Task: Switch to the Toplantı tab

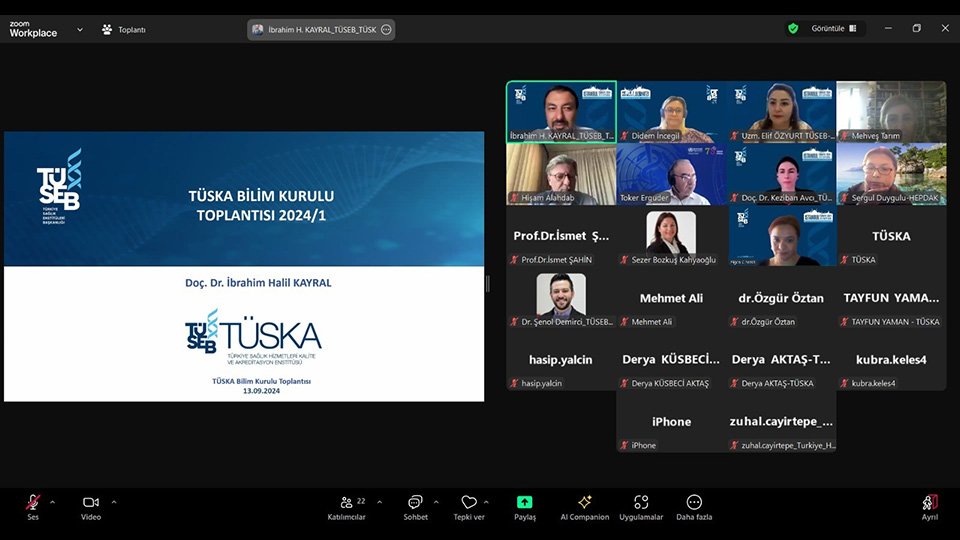Action: coord(124,29)
